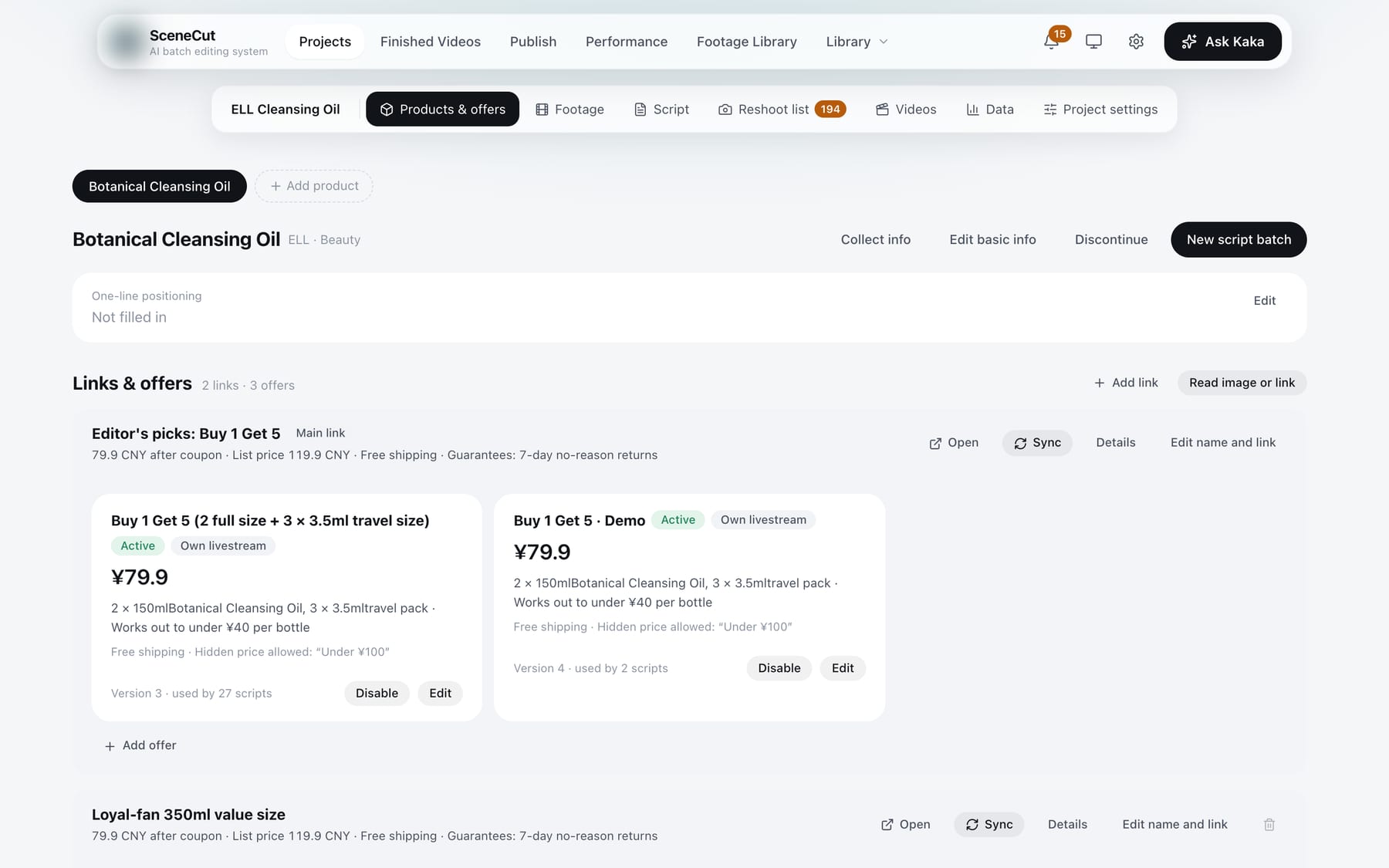Open the Data tab
Image resolution: width=1389 pixels, height=868 pixels.
[x=990, y=110]
